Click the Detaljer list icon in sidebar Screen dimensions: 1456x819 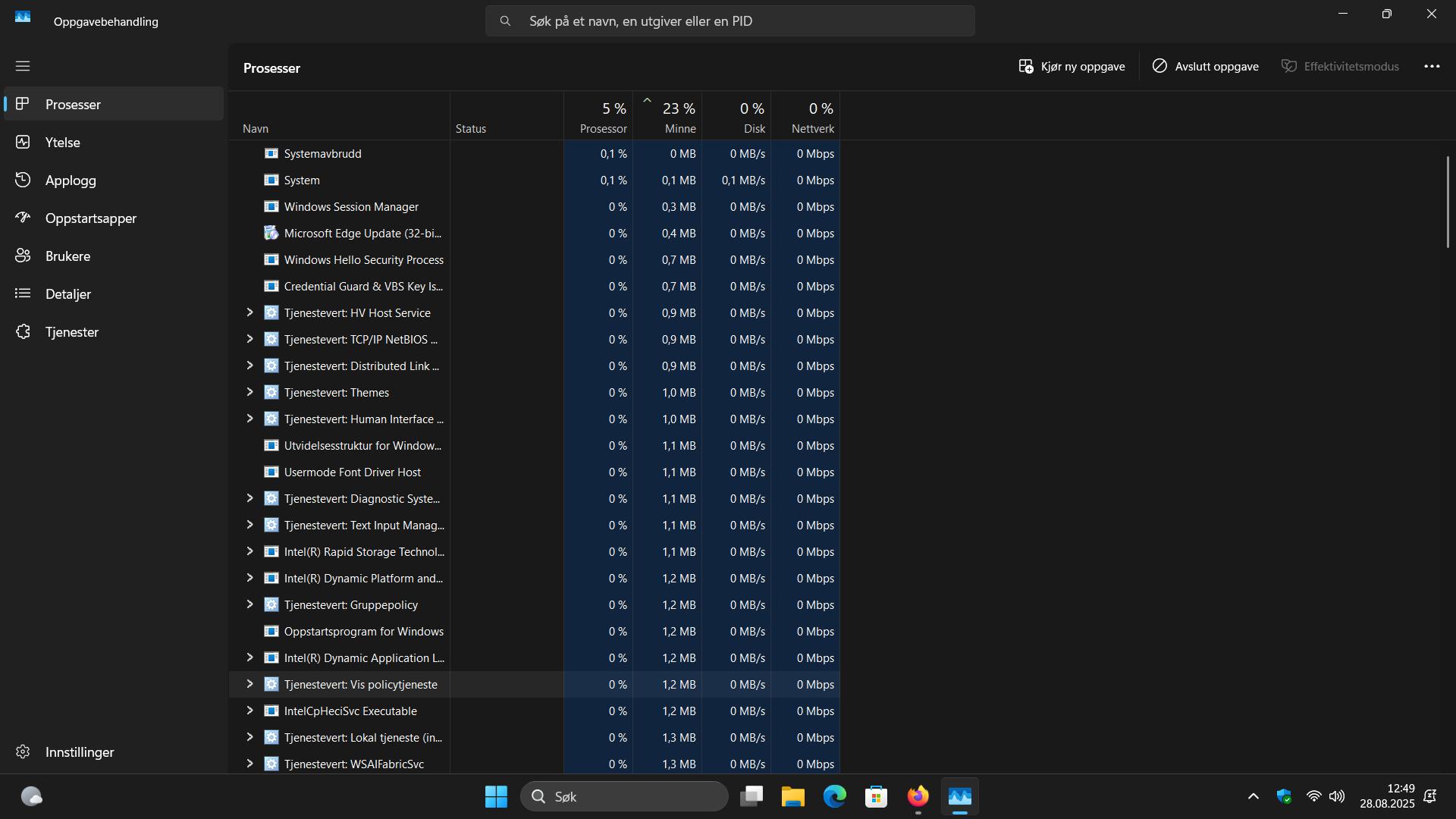23,293
